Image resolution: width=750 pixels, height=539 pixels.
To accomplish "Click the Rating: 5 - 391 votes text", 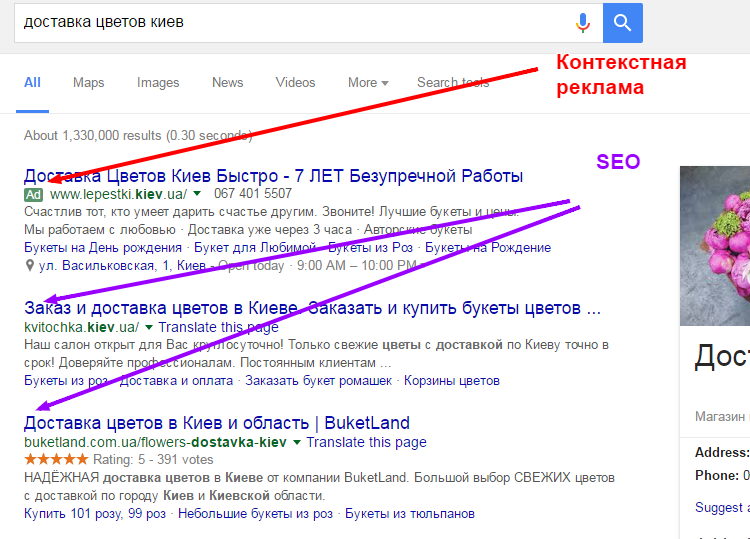I will (153, 460).
